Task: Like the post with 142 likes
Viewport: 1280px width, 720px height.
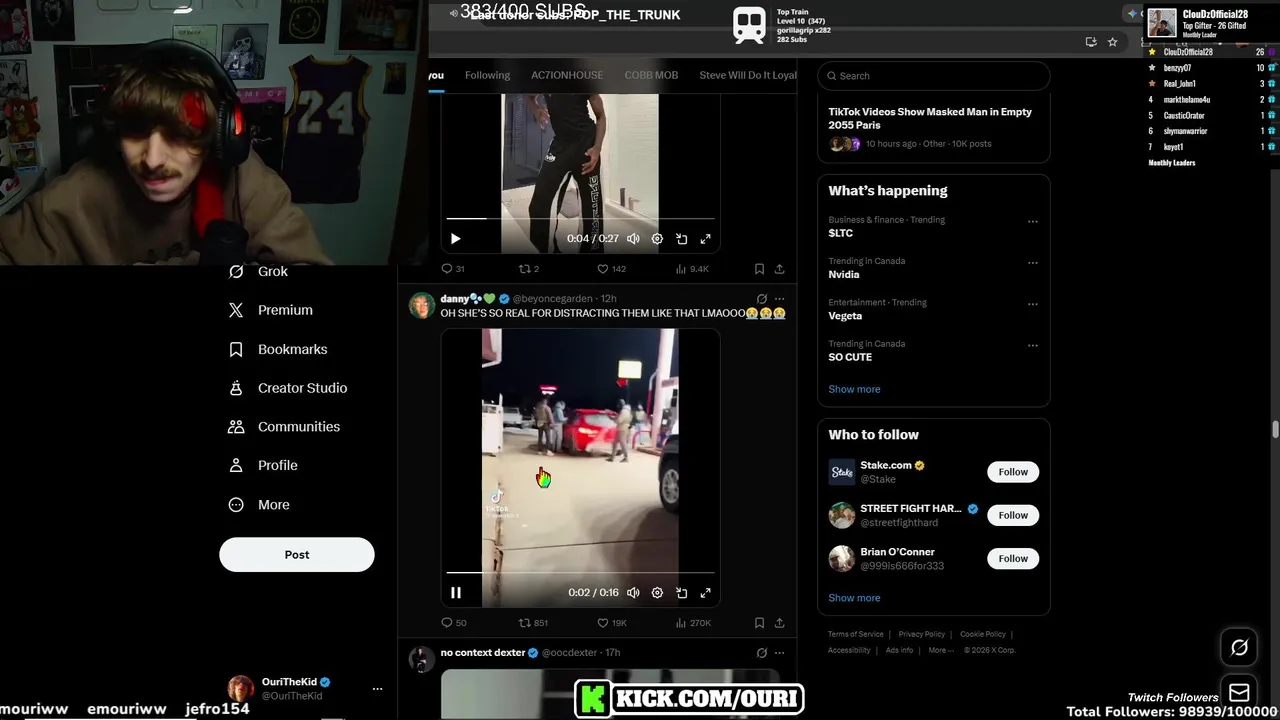Action: pos(611,269)
